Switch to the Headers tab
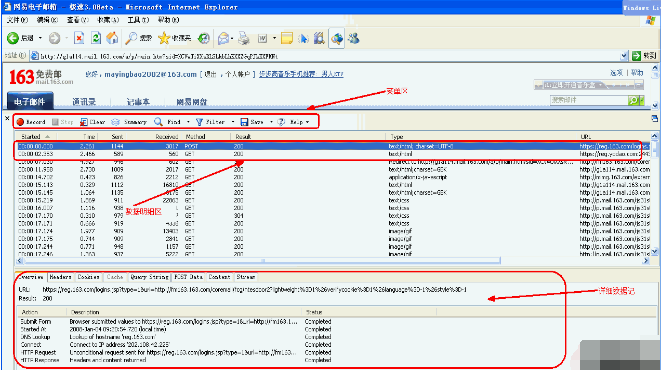The height and width of the screenshot is (370, 661). pyautogui.click(x=60, y=277)
